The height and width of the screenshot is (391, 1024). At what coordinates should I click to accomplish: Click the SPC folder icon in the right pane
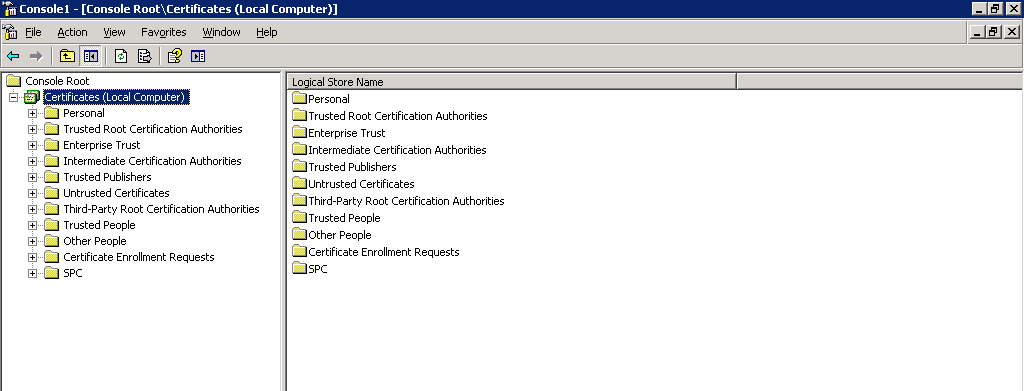299,268
